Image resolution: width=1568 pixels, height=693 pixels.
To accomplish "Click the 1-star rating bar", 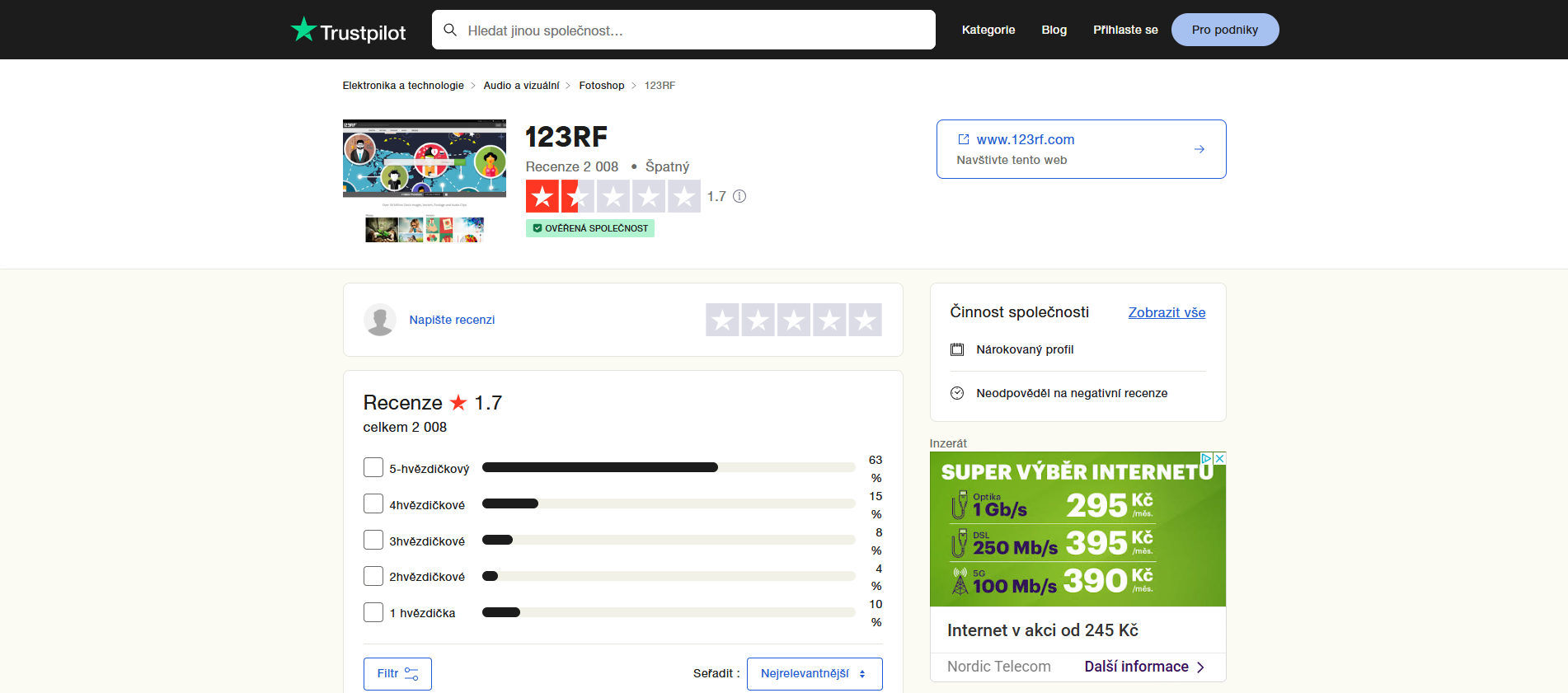I will (x=669, y=612).
